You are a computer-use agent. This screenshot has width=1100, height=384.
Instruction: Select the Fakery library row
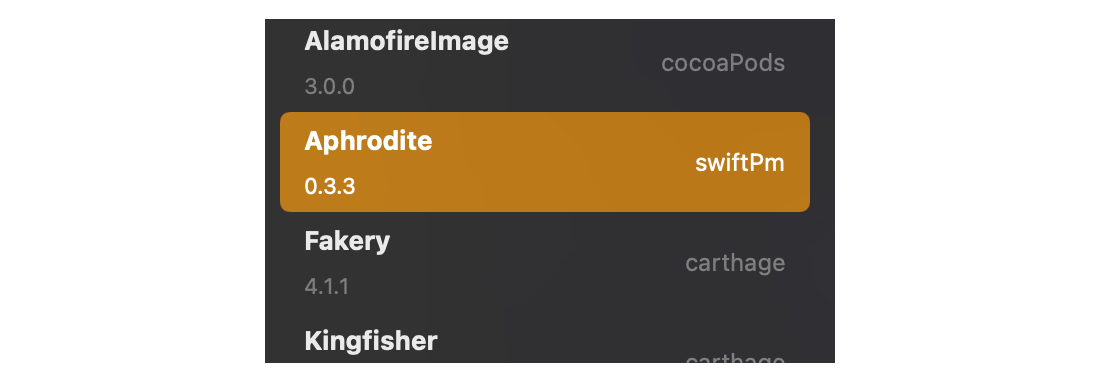click(x=544, y=263)
